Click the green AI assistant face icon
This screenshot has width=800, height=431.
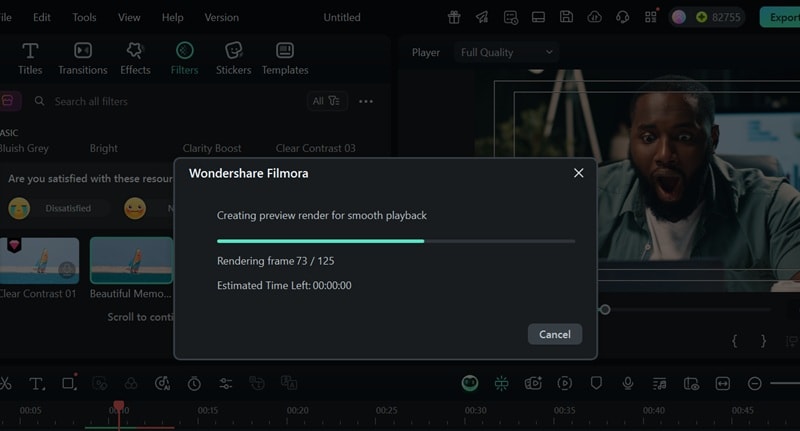[470, 383]
